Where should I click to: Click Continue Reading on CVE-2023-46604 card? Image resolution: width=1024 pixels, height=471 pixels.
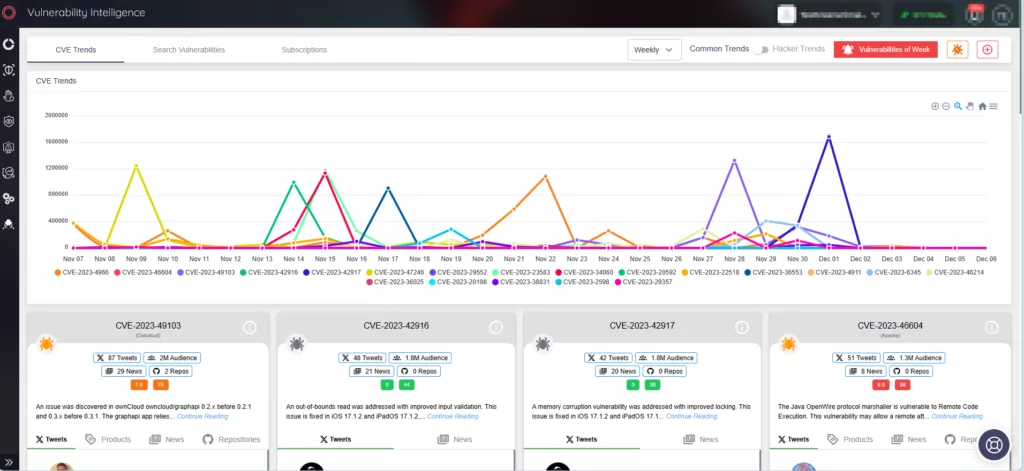956,416
